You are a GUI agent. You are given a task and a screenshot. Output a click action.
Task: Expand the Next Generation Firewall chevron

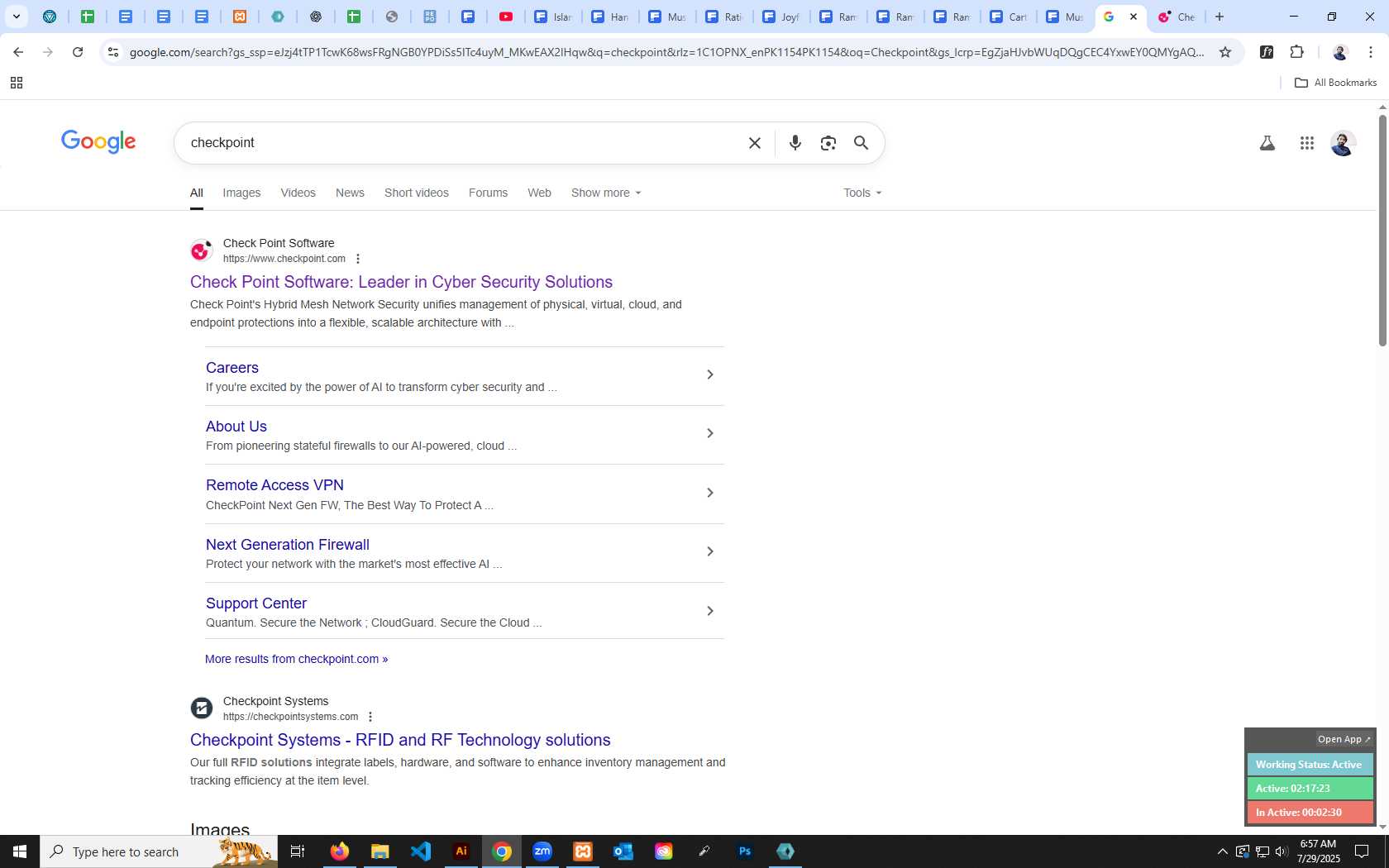pyautogui.click(x=709, y=551)
